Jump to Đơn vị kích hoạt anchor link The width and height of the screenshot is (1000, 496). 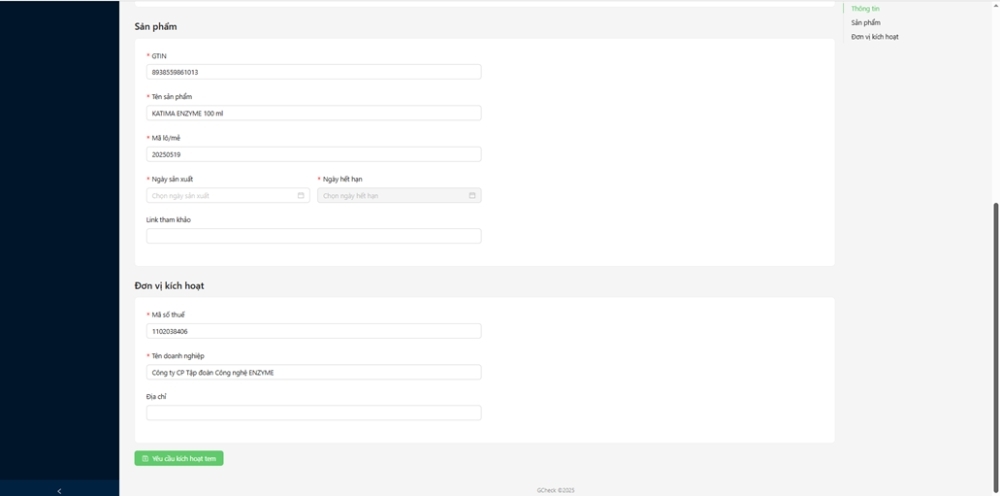[874, 37]
